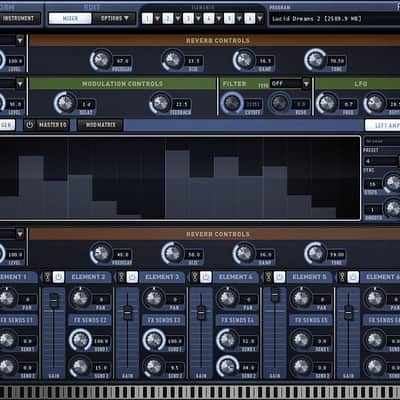Select the Left Amp button
The width and height of the screenshot is (400, 400).
pos(383,125)
